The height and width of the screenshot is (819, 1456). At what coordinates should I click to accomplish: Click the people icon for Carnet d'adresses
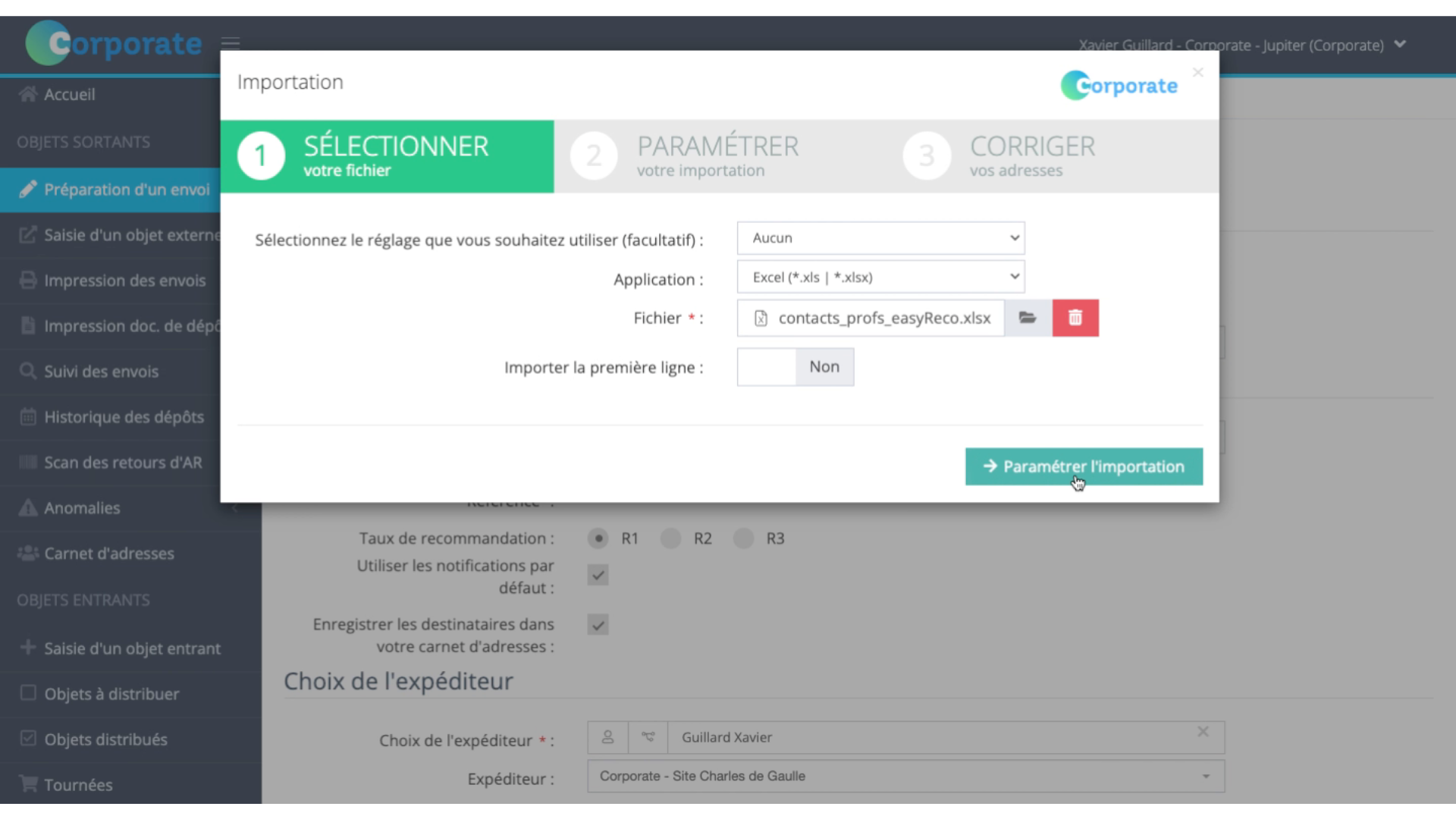(28, 553)
